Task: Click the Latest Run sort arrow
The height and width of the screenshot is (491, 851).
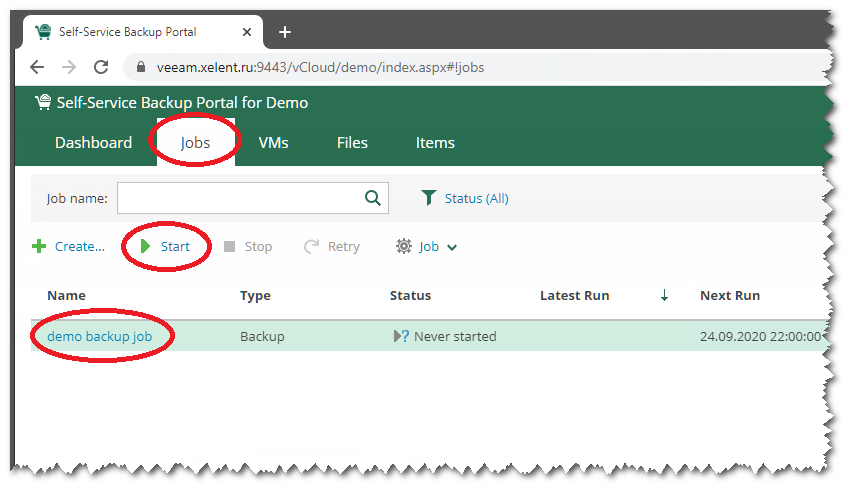Action: click(x=664, y=296)
